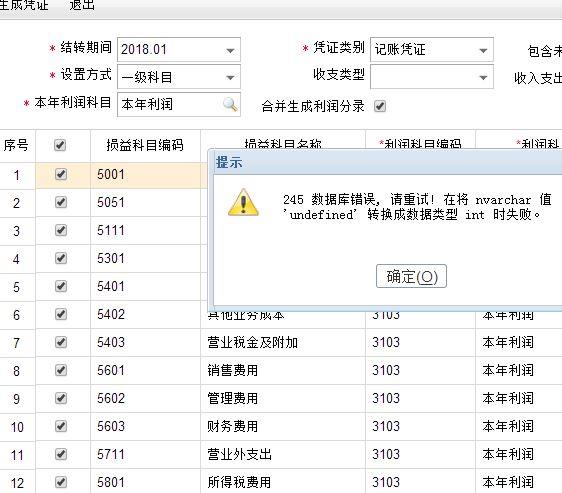
Task: Click 3103 profit code in 管理费用 row
Action: pyautogui.click(x=420, y=398)
